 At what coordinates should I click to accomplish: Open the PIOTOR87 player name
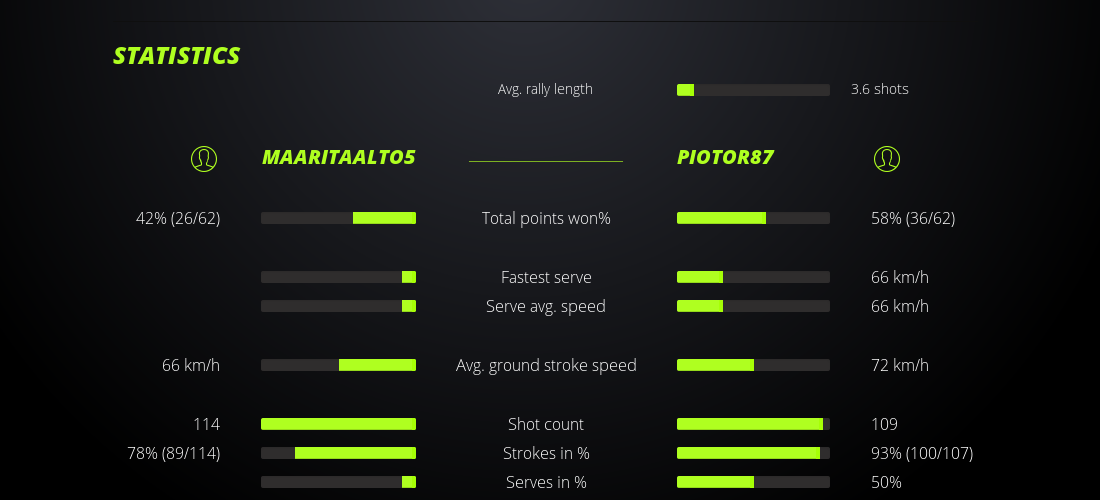(725, 158)
